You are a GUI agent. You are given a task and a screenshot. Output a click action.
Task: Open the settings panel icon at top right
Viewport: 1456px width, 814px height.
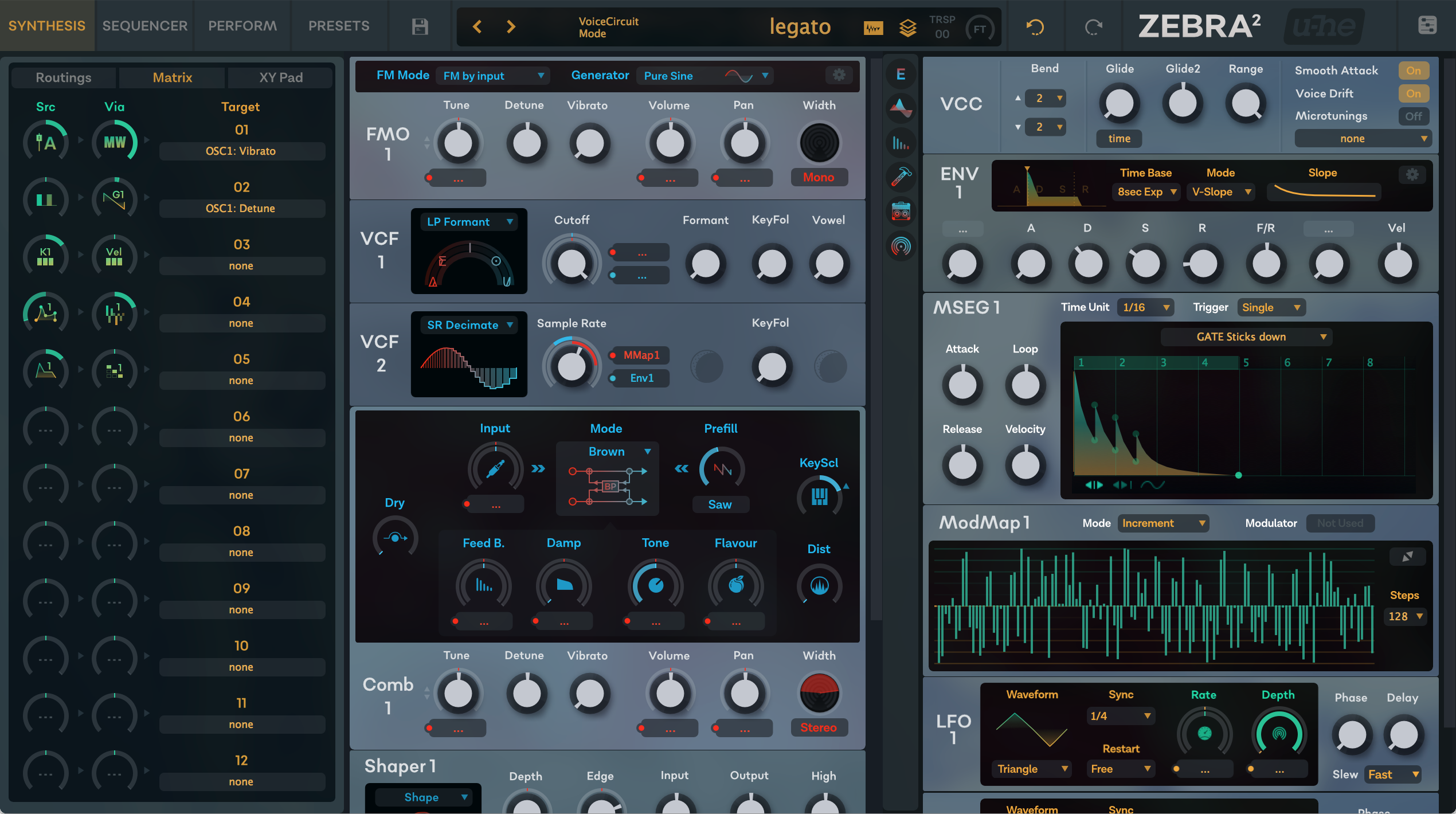1427,25
